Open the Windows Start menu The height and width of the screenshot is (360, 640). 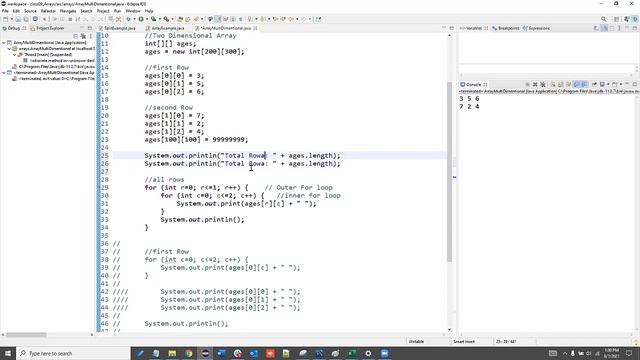8,353
